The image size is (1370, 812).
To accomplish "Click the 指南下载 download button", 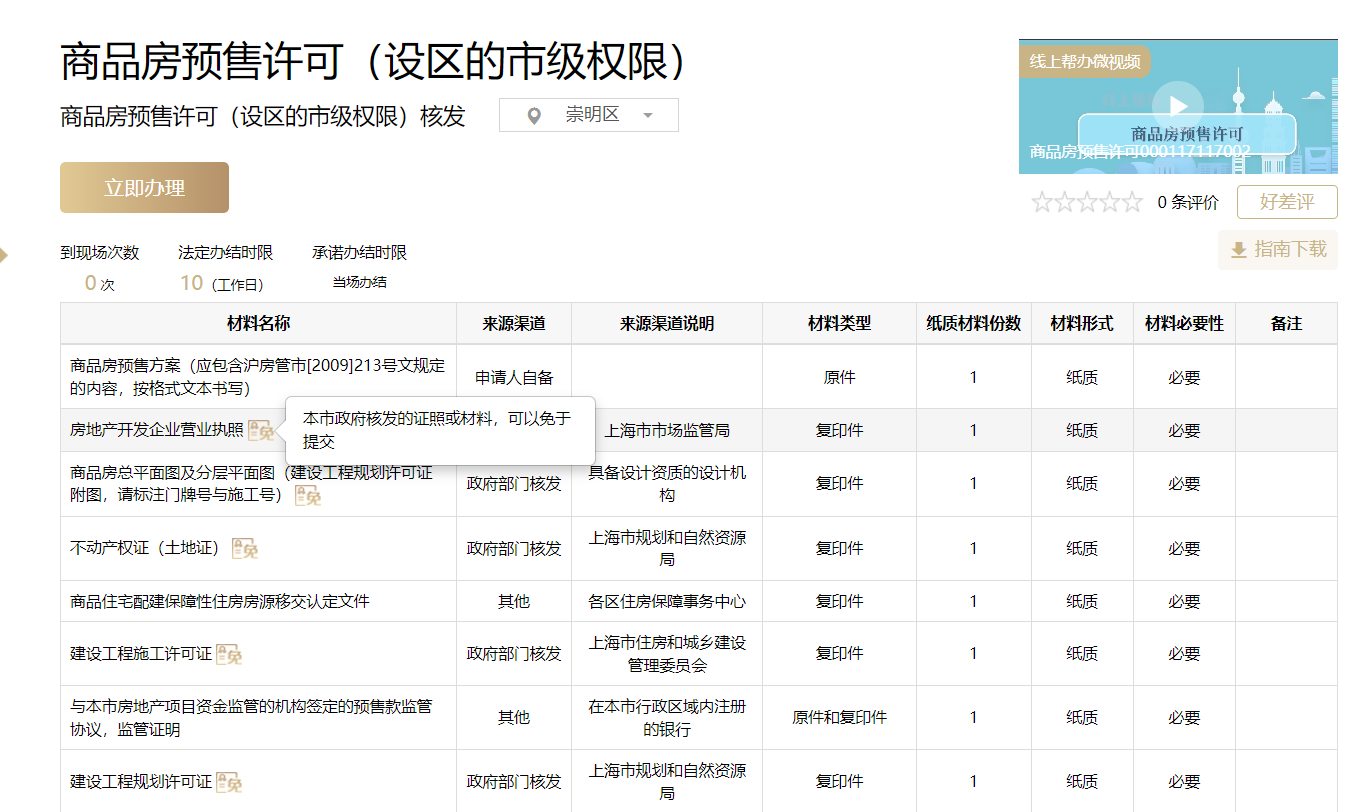I will click(x=1277, y=249).
